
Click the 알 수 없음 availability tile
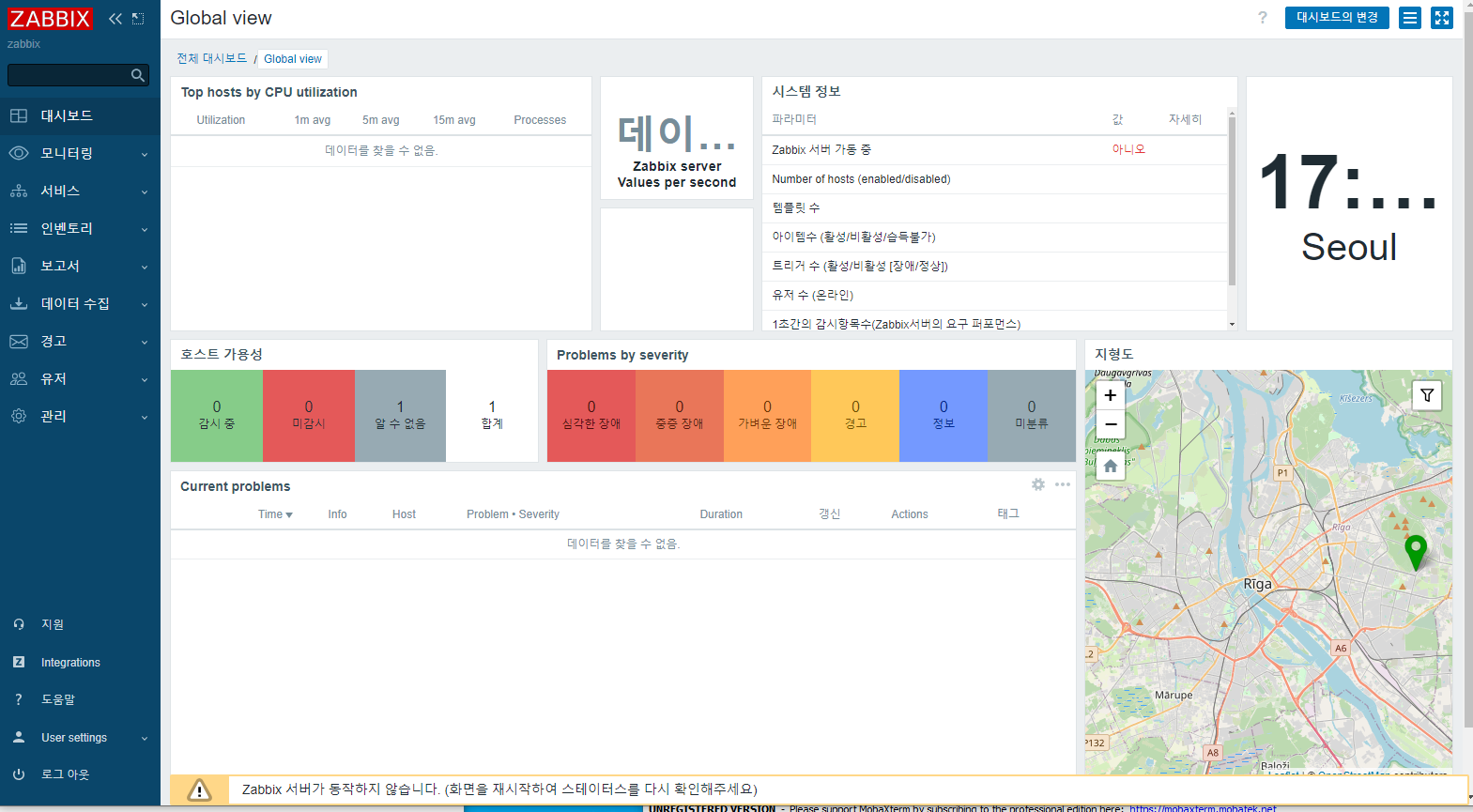click(400, 415)
